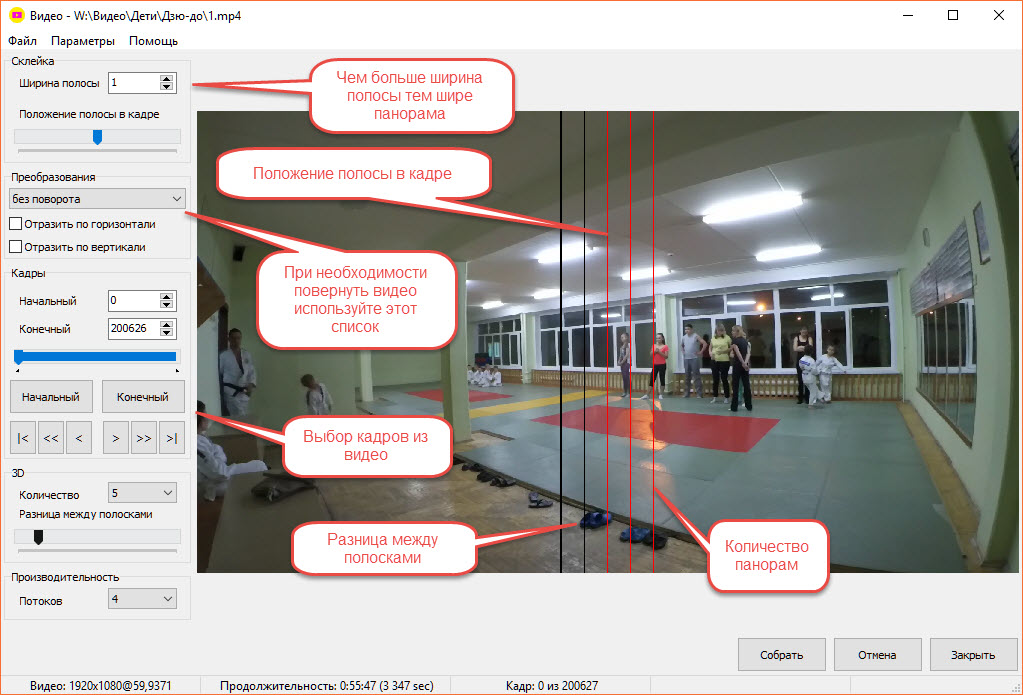
Task: Increase Конечный frame with up arrow
Action: click(167, 324)
